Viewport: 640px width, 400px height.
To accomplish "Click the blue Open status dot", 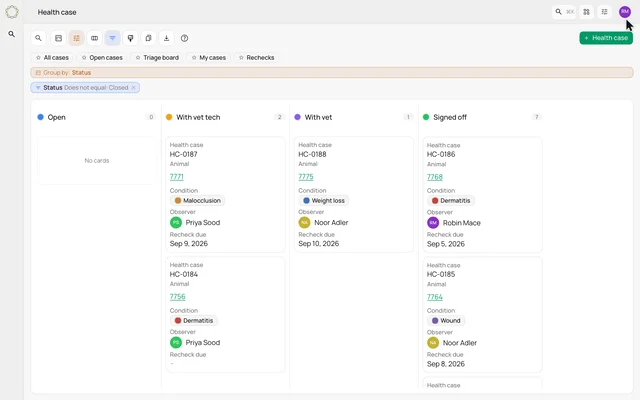I will click(40, 117).
